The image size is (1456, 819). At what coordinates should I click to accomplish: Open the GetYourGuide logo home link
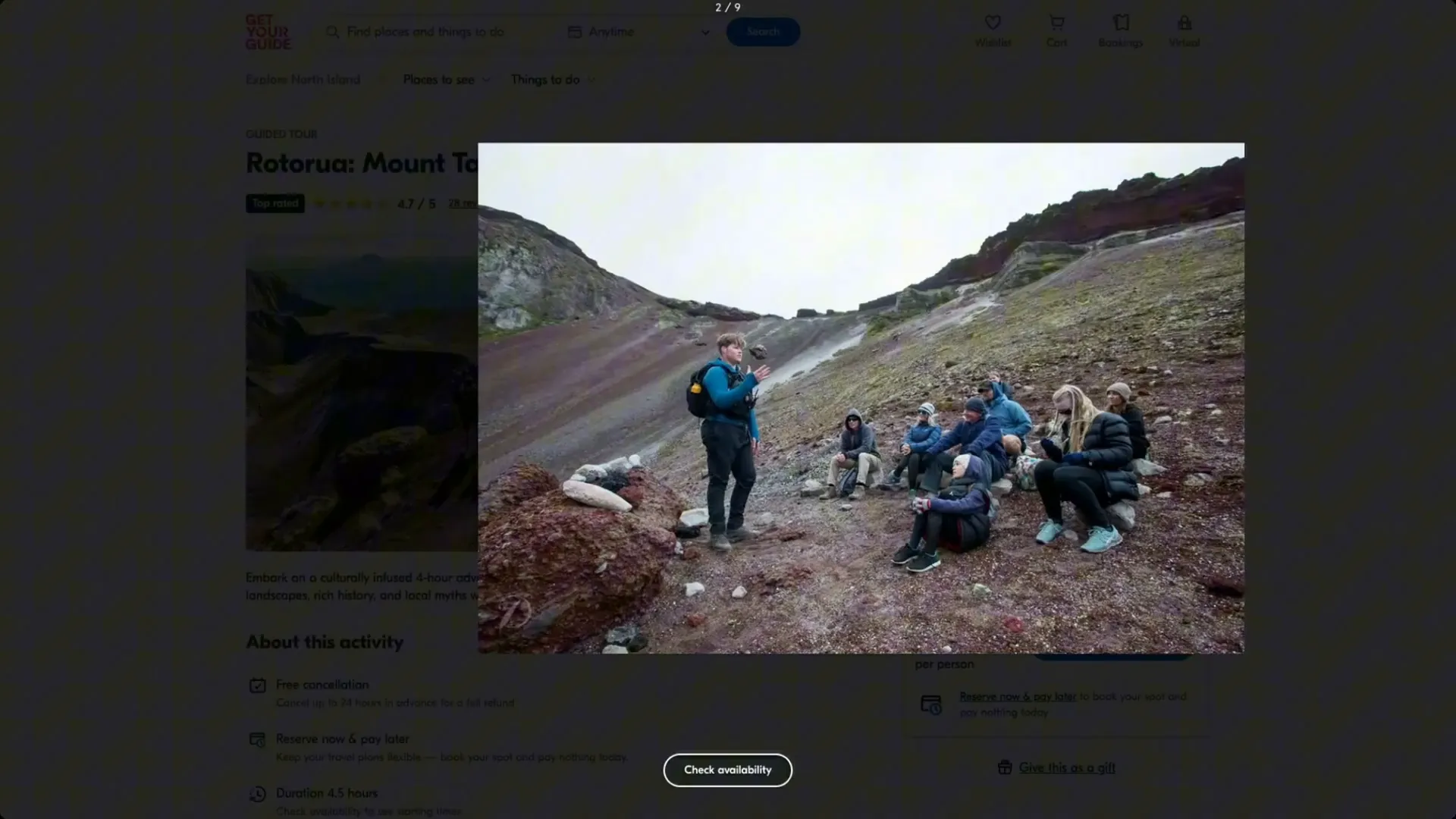tap(268, 32)
